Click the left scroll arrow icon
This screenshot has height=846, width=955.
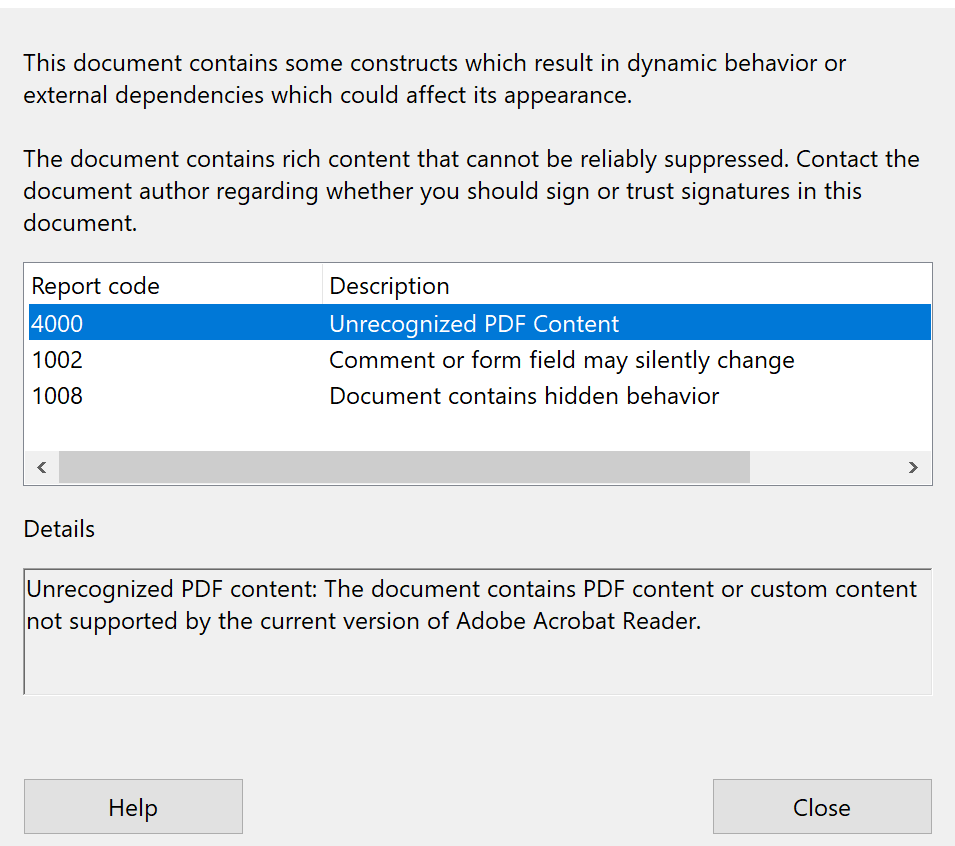click(x=41, y=467)
